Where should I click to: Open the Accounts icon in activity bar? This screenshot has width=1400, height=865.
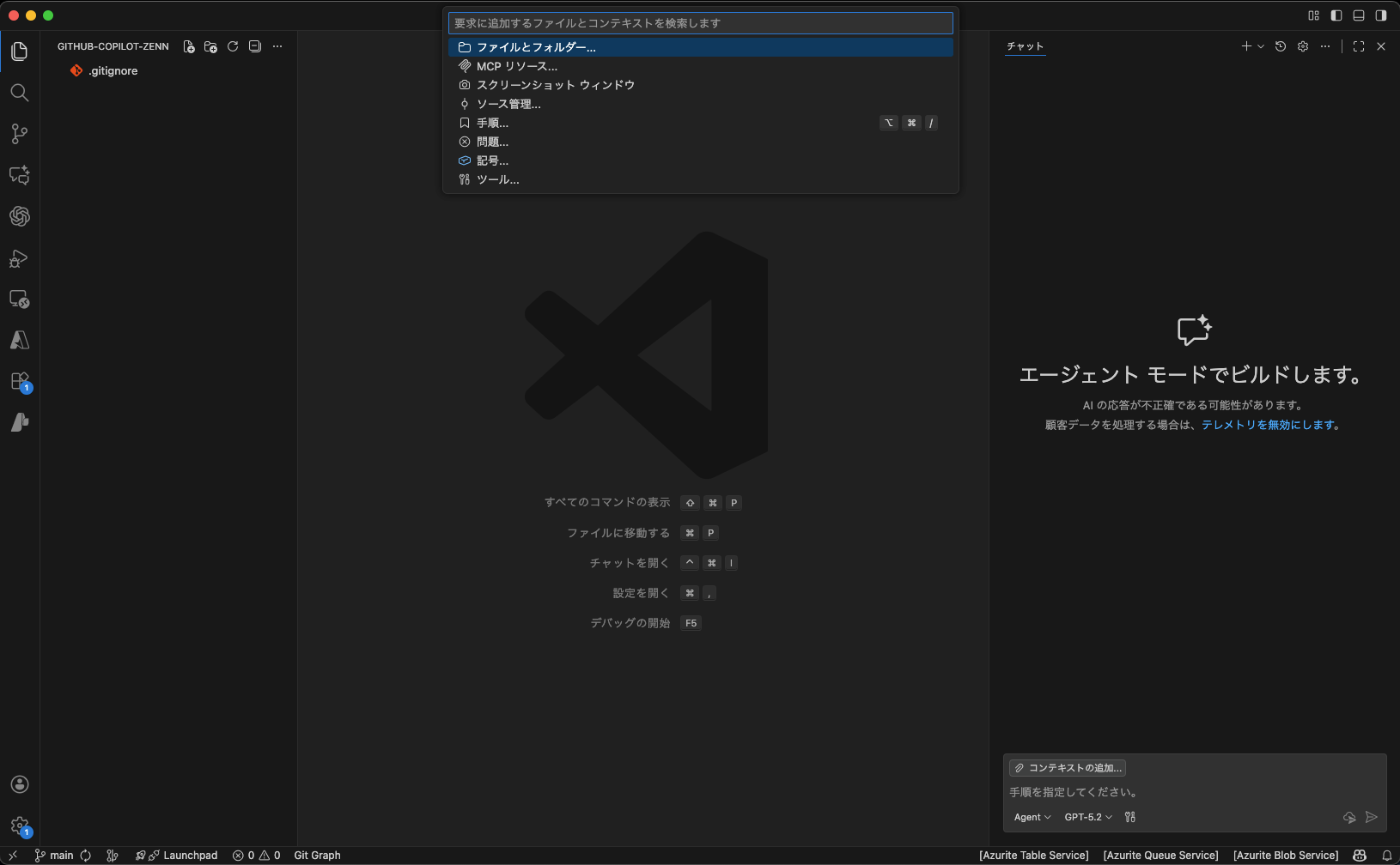19,784
